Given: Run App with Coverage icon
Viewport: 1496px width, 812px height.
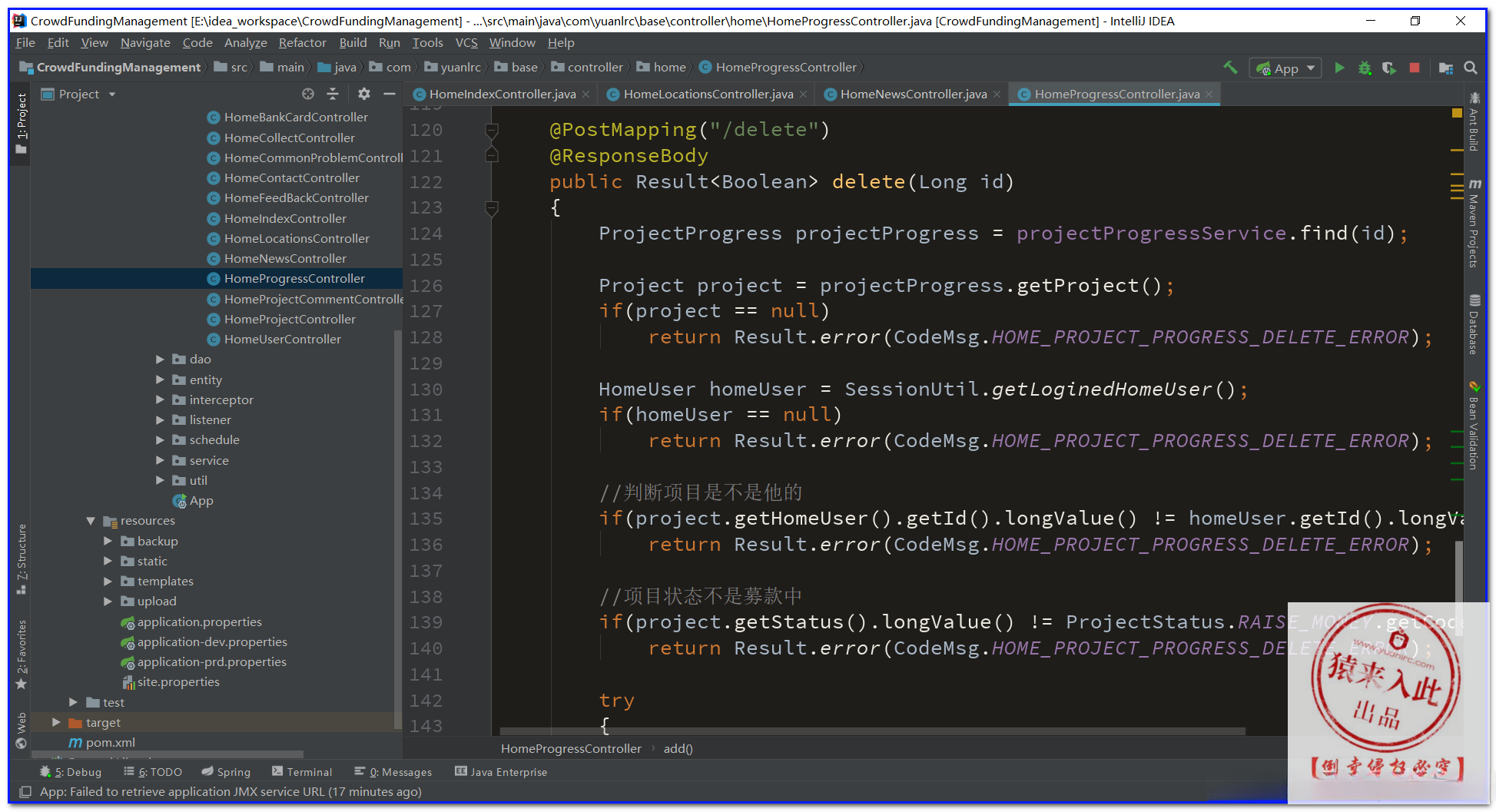Looking at the screenshot, I should (1388, 68).
